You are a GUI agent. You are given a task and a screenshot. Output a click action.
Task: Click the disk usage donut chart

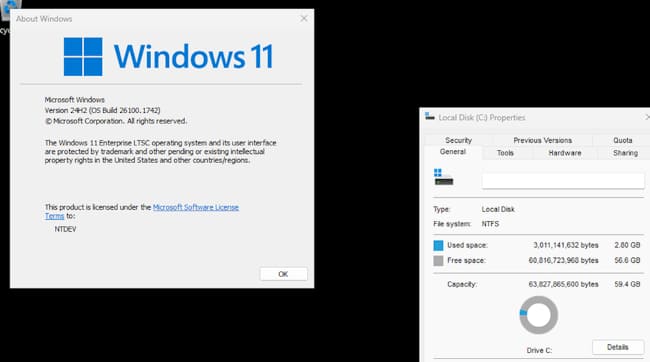coord(538,315)
